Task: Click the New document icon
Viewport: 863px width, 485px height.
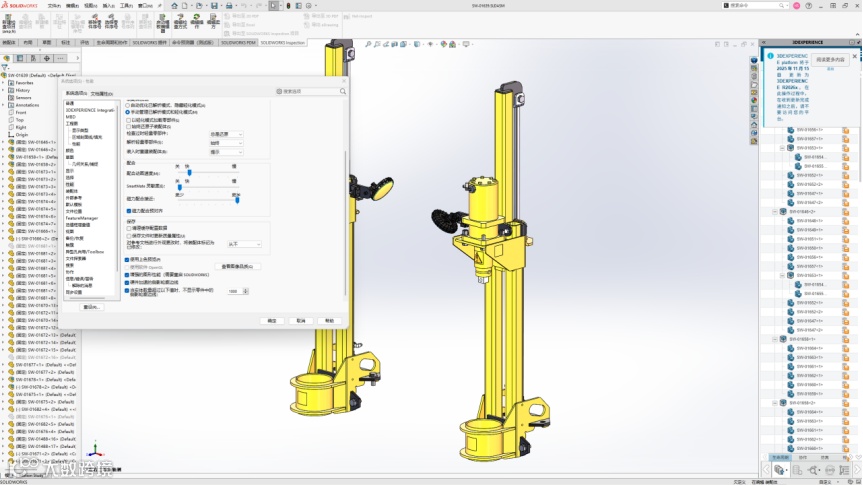Action: click(184, 6)
